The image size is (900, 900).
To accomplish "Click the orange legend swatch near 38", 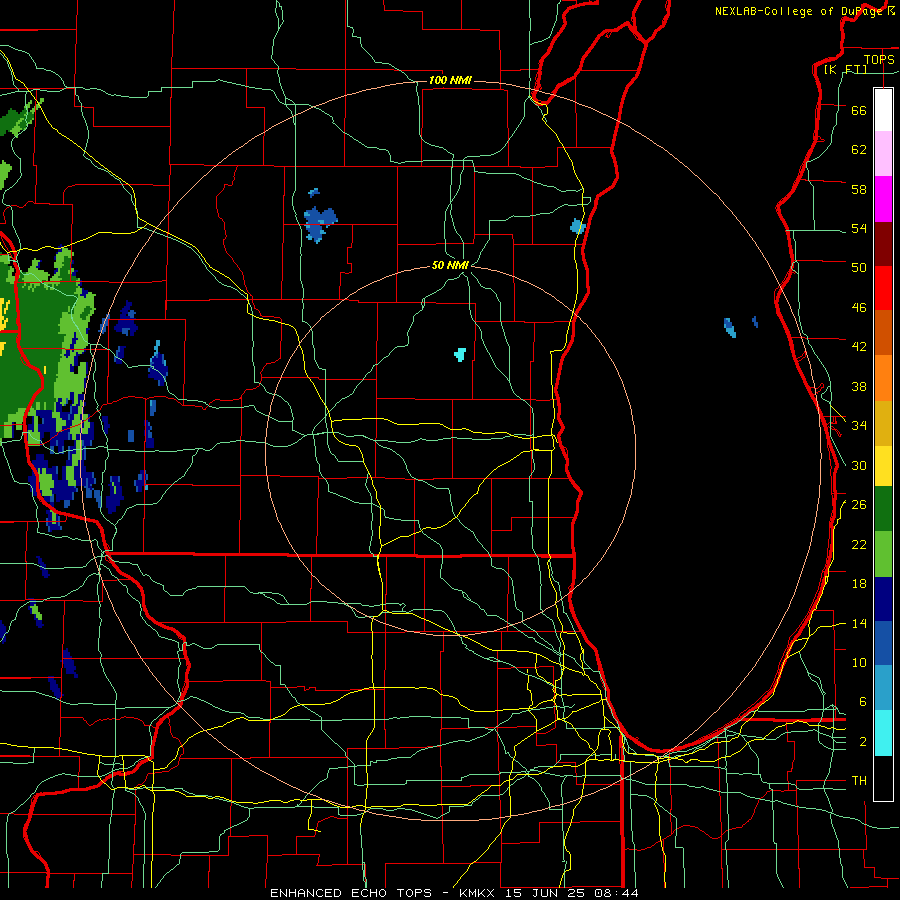I will coord(883,378).
